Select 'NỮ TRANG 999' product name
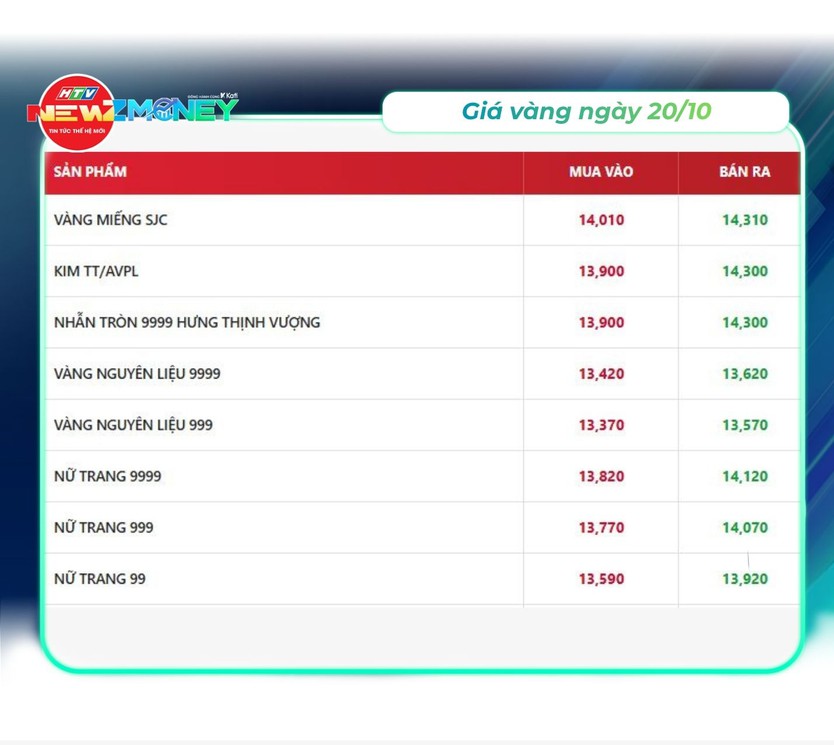This screenshot has width=834, height=745. [104, 528]
